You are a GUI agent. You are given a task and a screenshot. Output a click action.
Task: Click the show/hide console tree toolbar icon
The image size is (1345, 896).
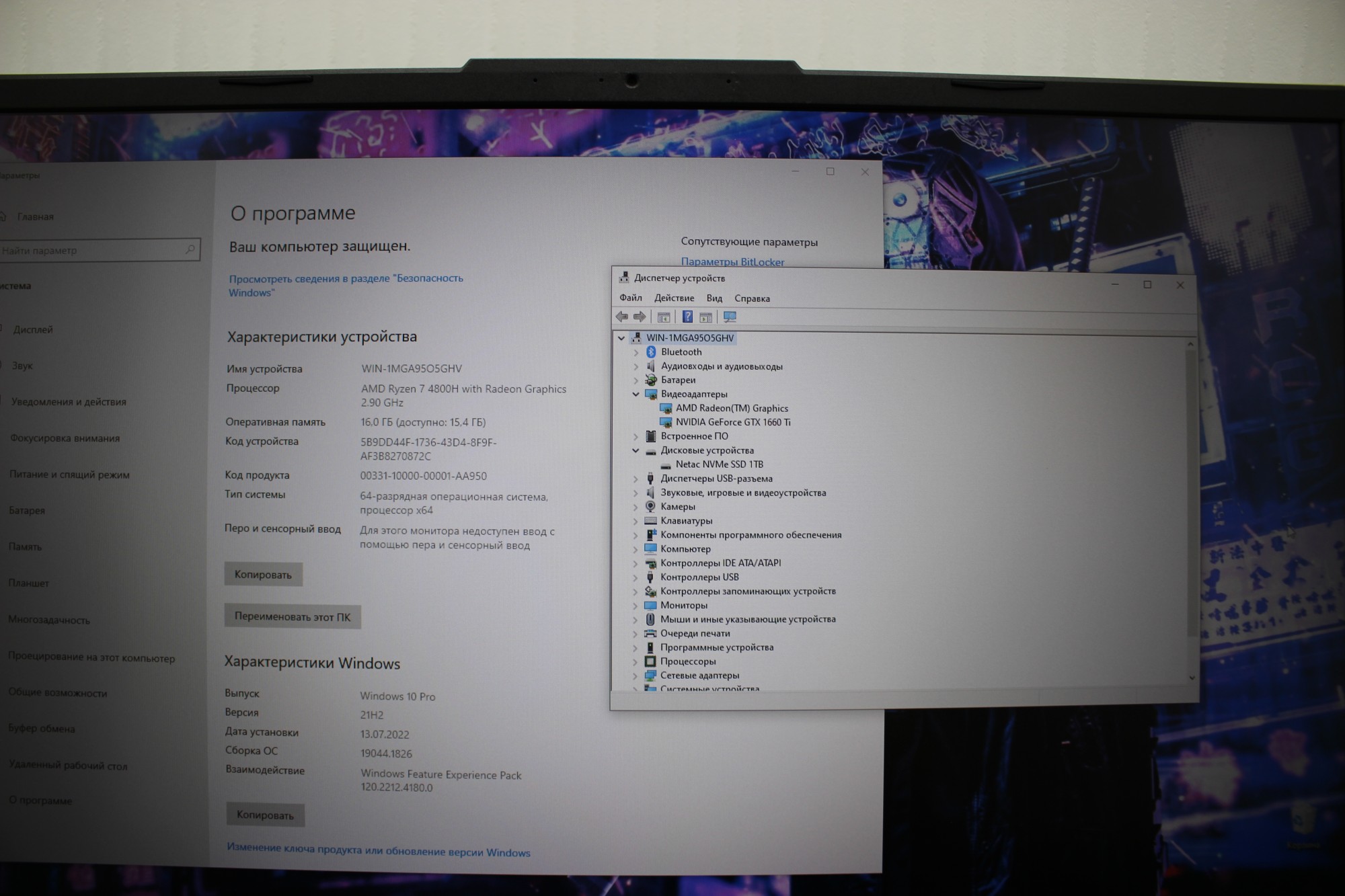point(664,317)
